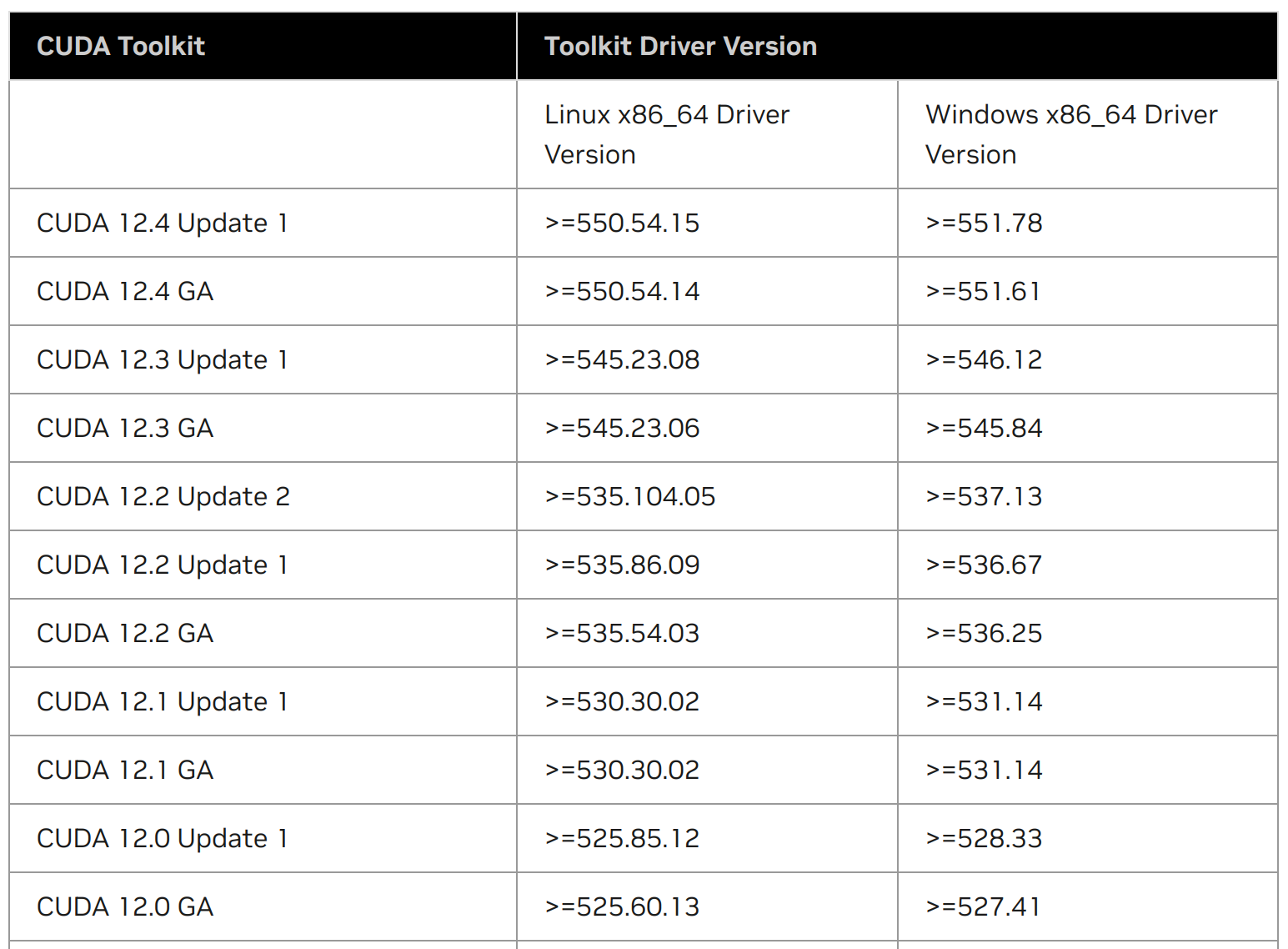
Task: Select the 'CUDA Toolkit' column header
Action: 121,46
